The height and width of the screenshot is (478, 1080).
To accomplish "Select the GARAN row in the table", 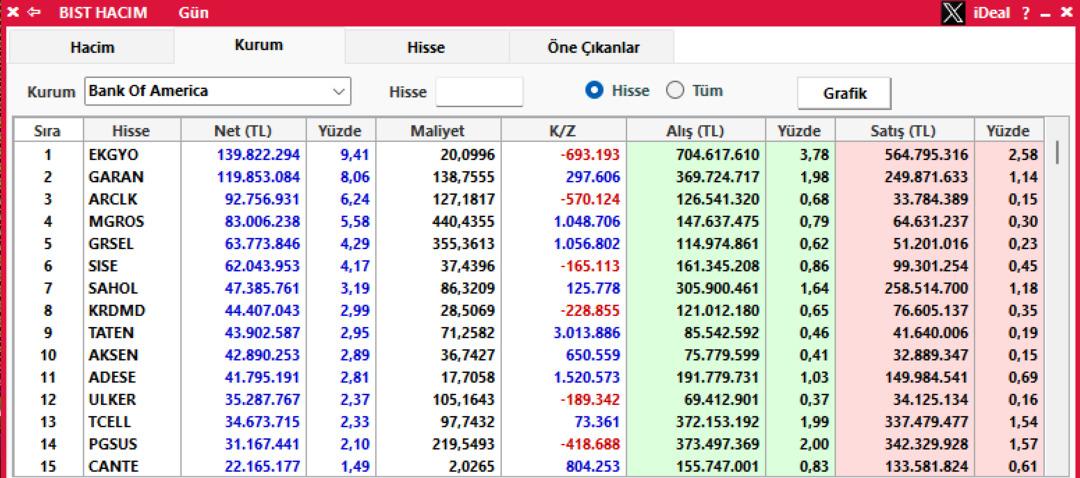I will (115, 177).
